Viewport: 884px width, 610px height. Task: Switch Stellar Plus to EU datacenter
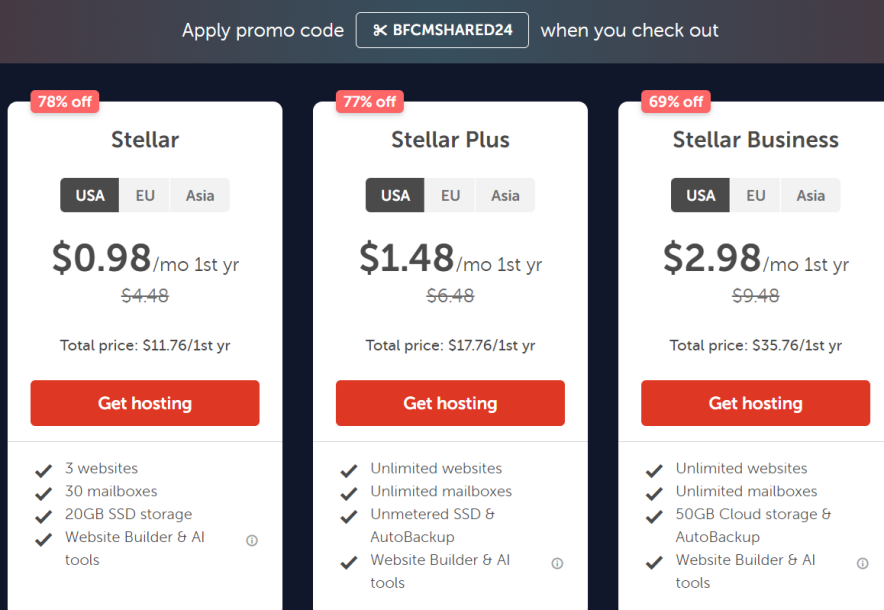tap(451, 195)
